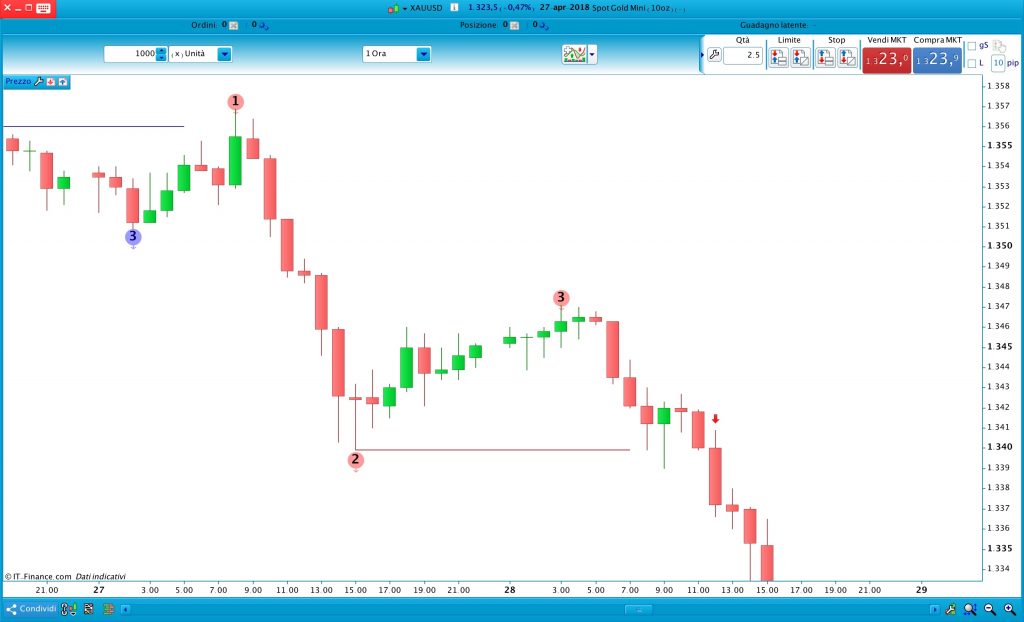This screenshot has width=1024, height=622.
Task: Click the chart linking chain icon
Action: [69, 609]
